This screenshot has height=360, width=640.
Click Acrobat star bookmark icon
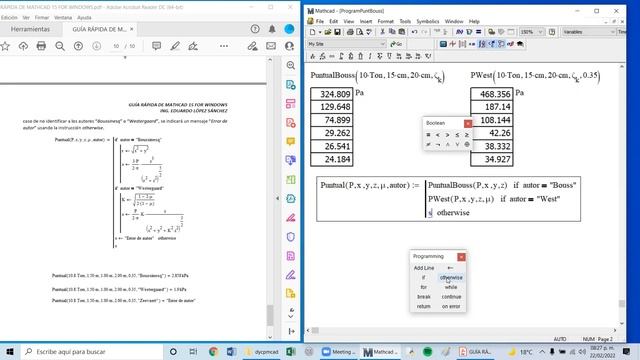[x=5, y=46]
